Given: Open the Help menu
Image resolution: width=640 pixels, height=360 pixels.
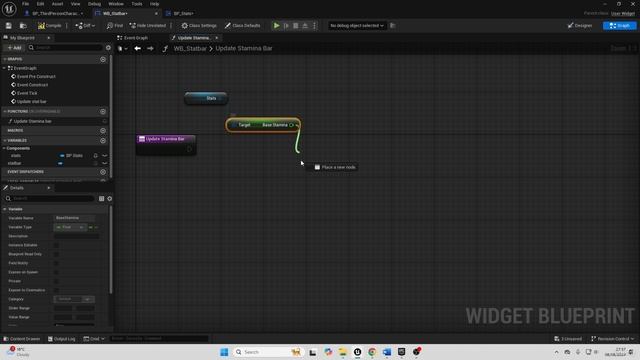Looking at the screenshot, I should (x=154, y=4).
